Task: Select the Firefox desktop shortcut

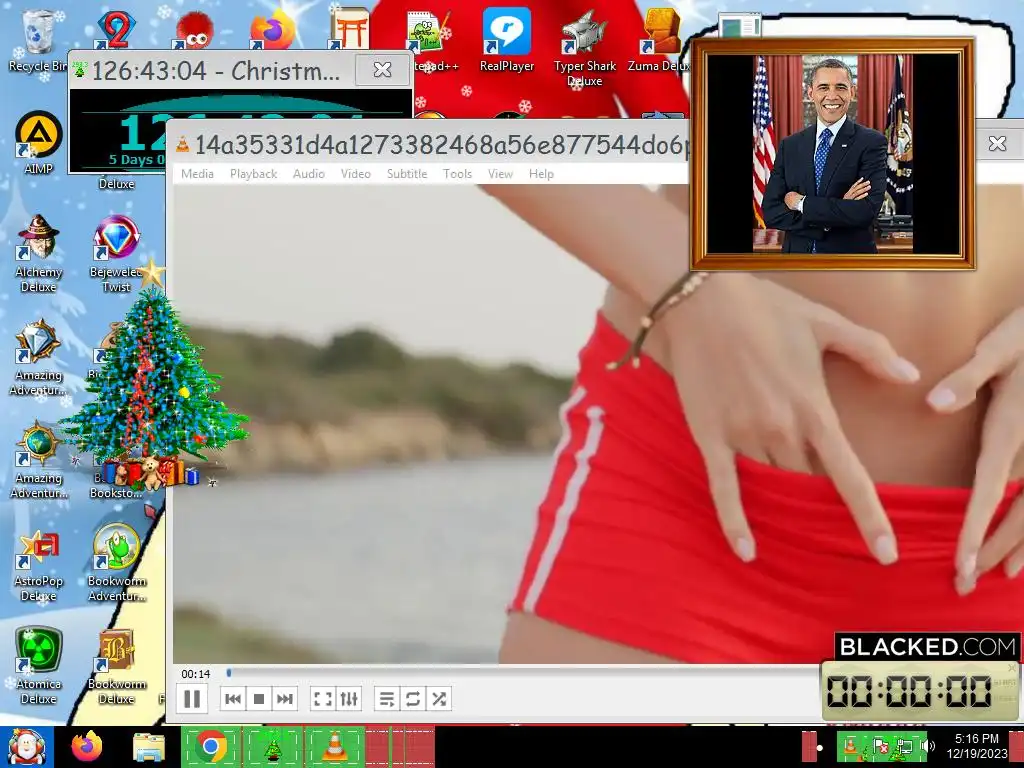Action: tap(273, 29)
